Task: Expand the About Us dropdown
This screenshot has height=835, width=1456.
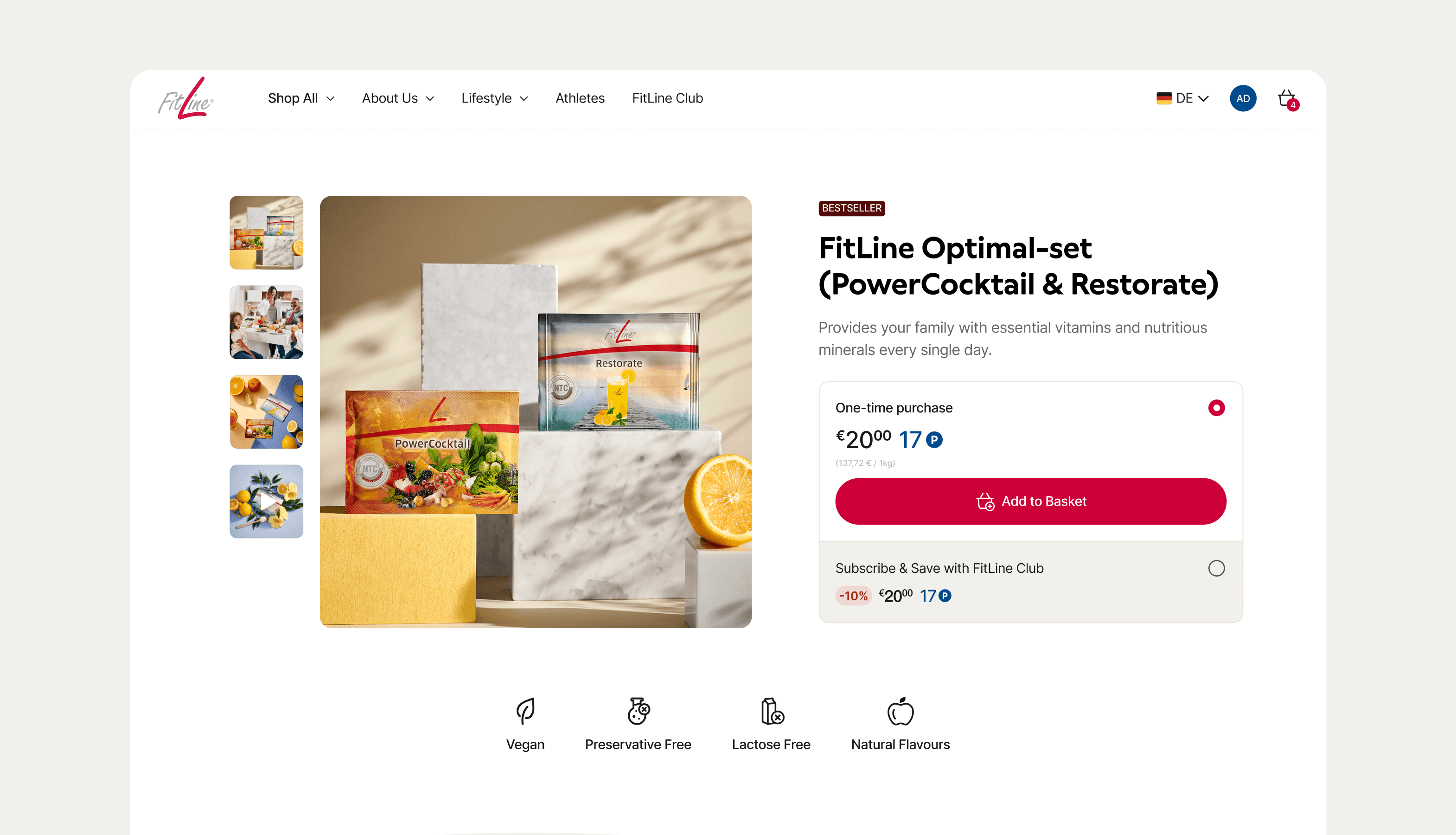Action: [398, 98]
